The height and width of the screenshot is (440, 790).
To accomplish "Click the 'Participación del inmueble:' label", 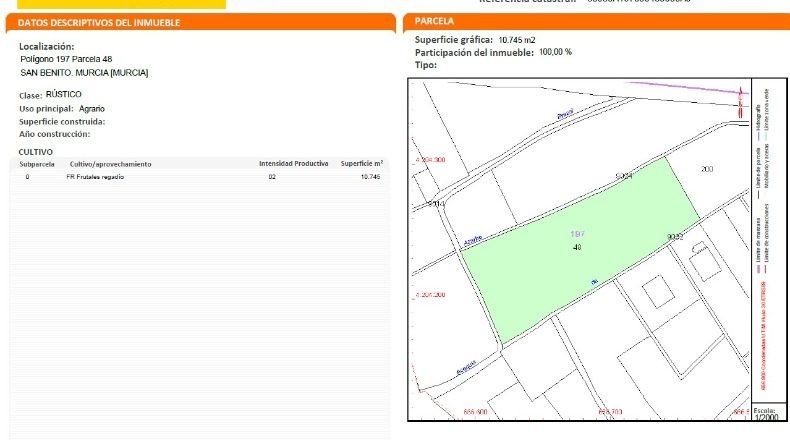I will [474, 53].
